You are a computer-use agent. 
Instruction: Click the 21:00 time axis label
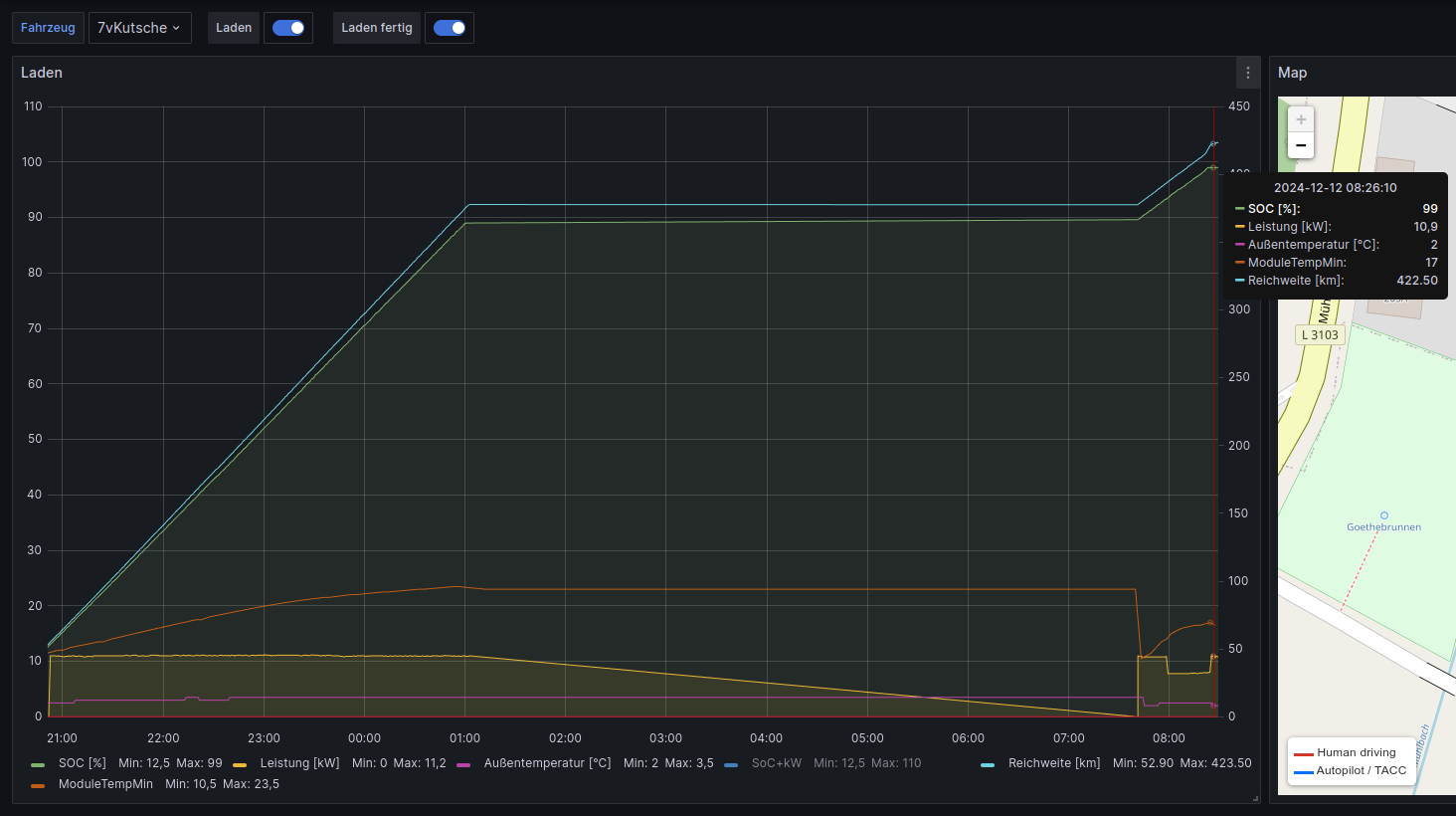62,738
